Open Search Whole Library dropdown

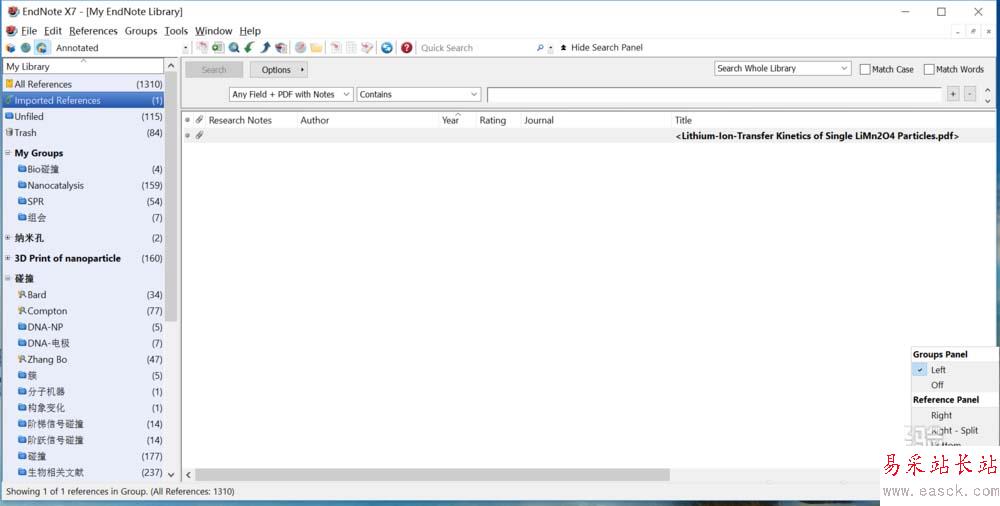783,68
